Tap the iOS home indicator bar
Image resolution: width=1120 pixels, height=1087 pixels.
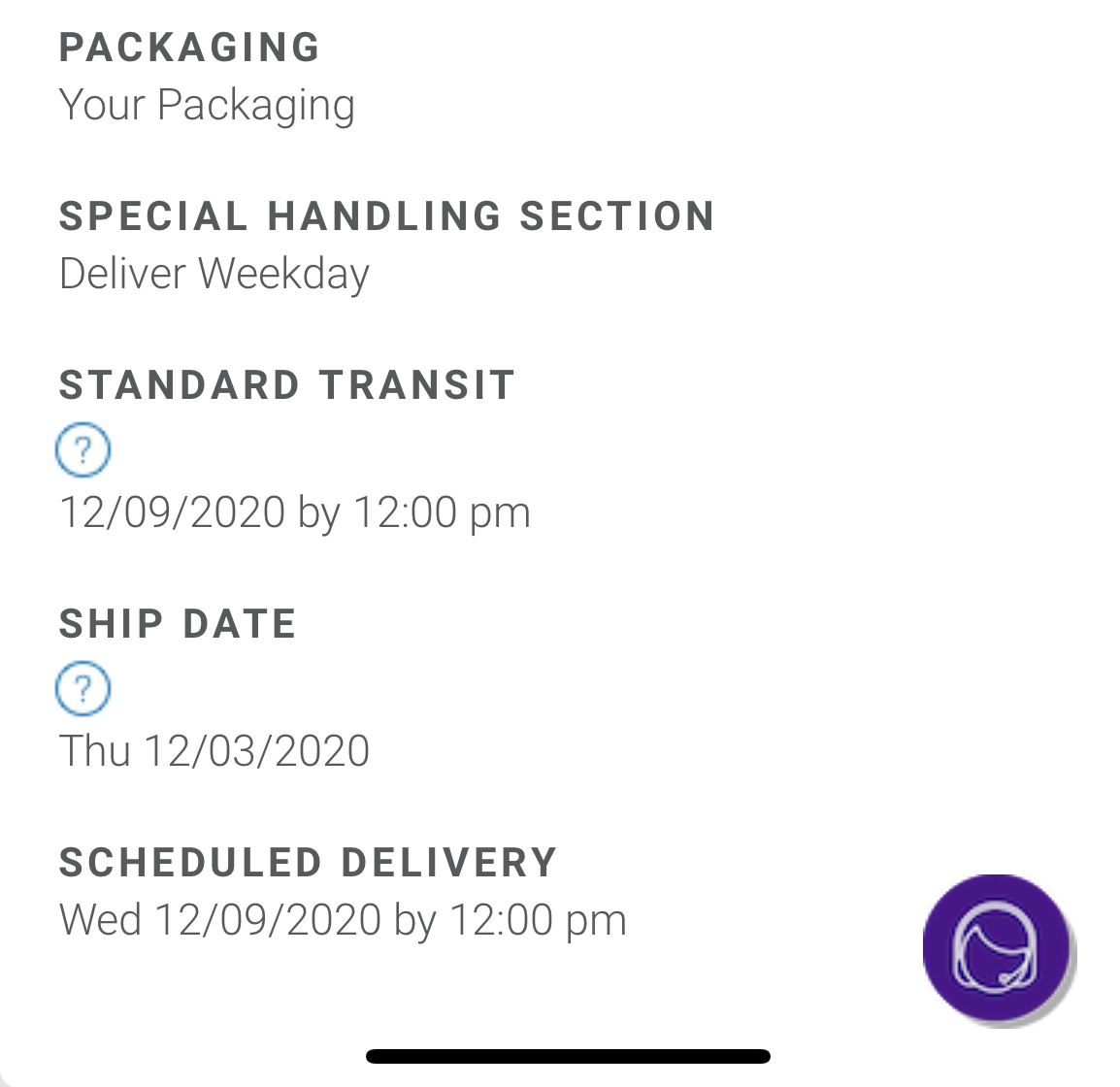pos(568,1056)
